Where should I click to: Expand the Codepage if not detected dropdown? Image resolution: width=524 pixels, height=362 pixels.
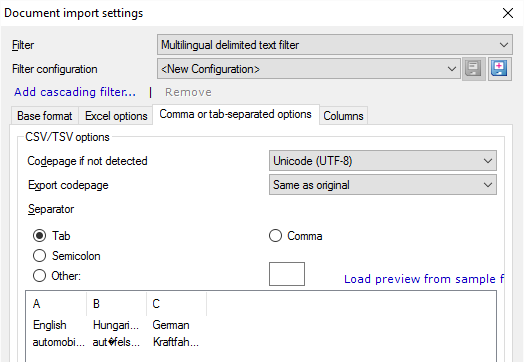383,161
